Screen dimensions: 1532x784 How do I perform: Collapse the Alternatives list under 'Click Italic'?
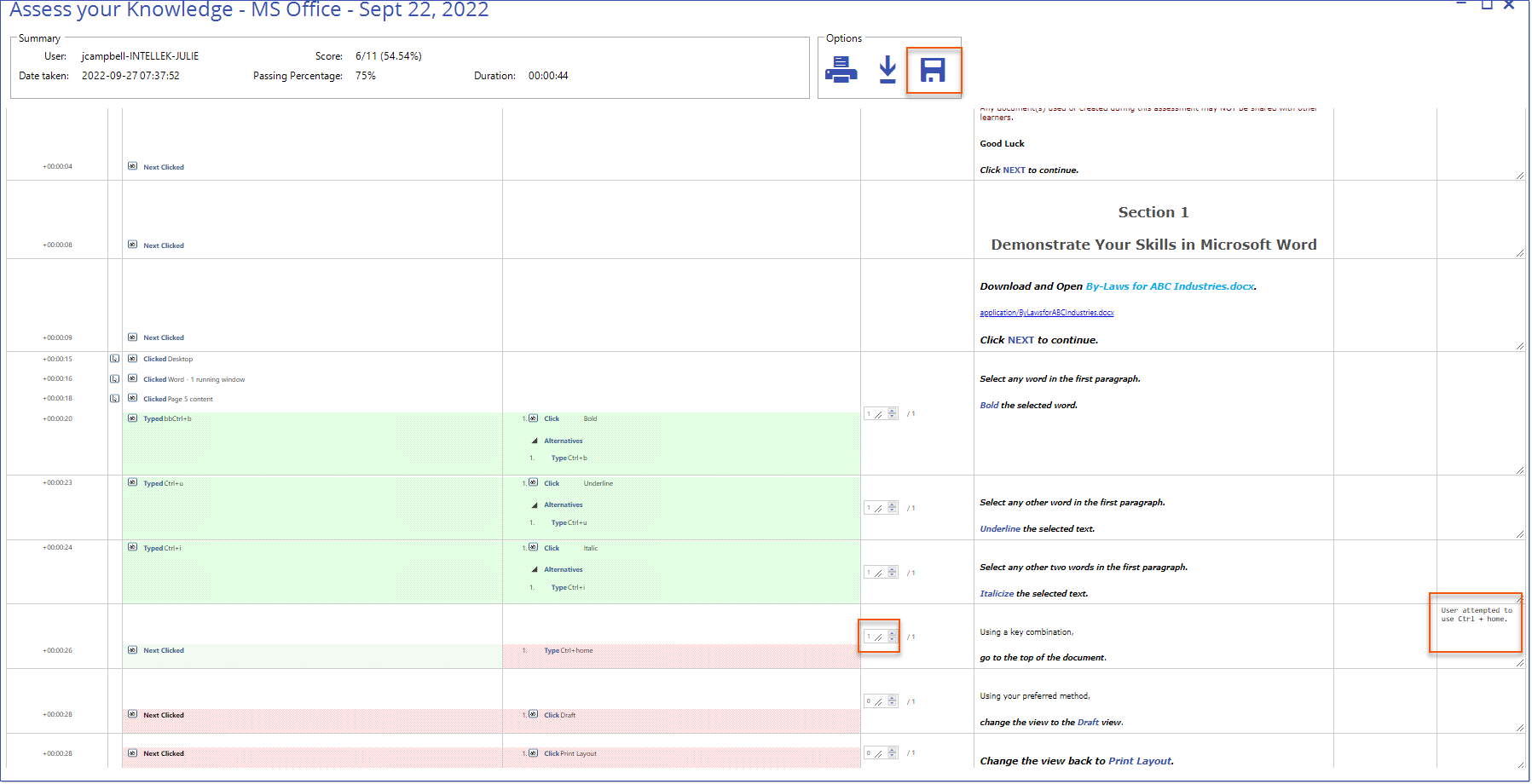(535, 569)
